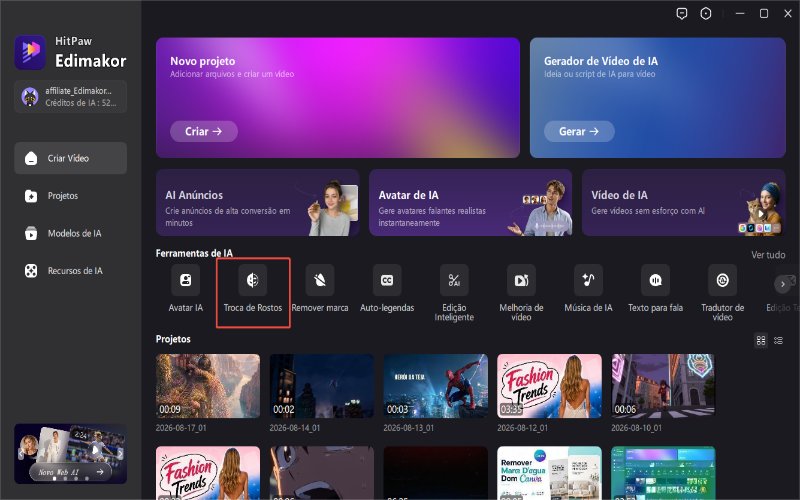Click Ver tudo link for AI tools
The image size is (800, 500).
[x=768, y=255]
